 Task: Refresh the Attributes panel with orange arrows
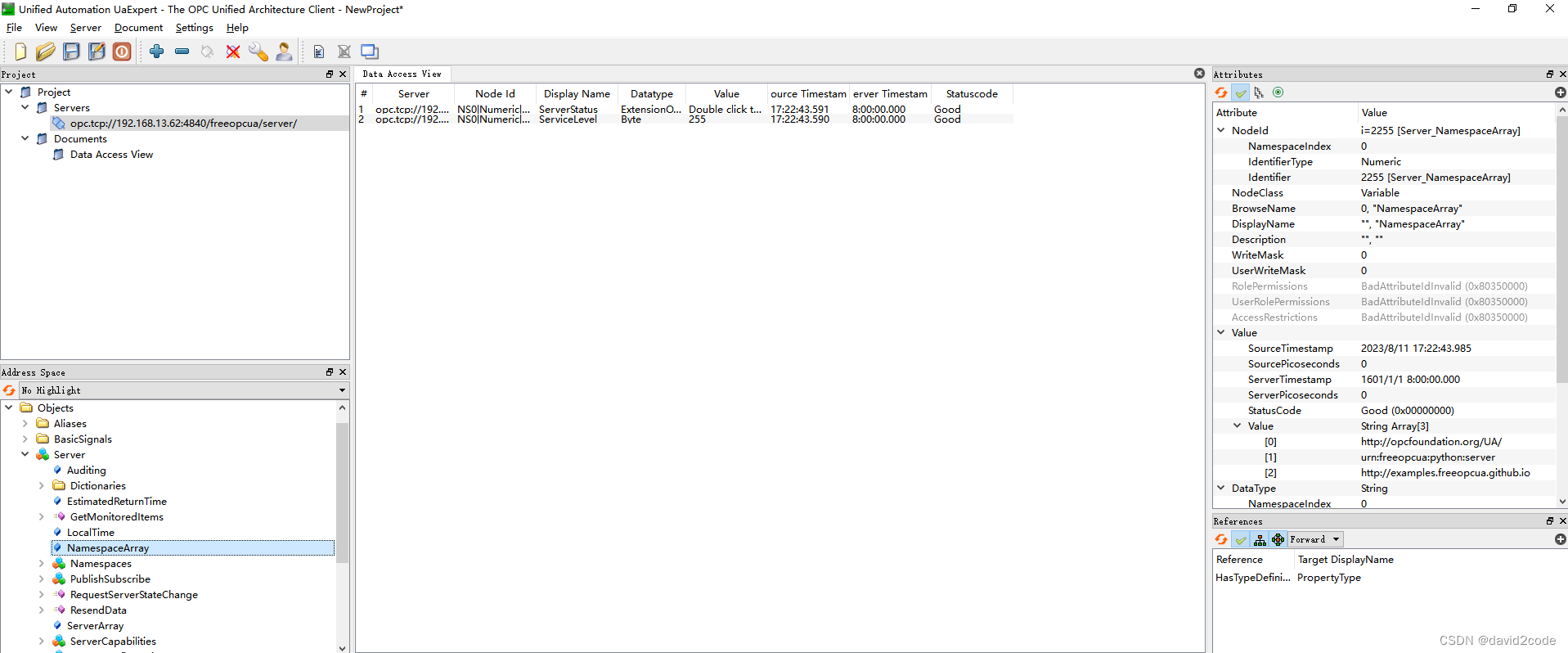(1221, 92)
